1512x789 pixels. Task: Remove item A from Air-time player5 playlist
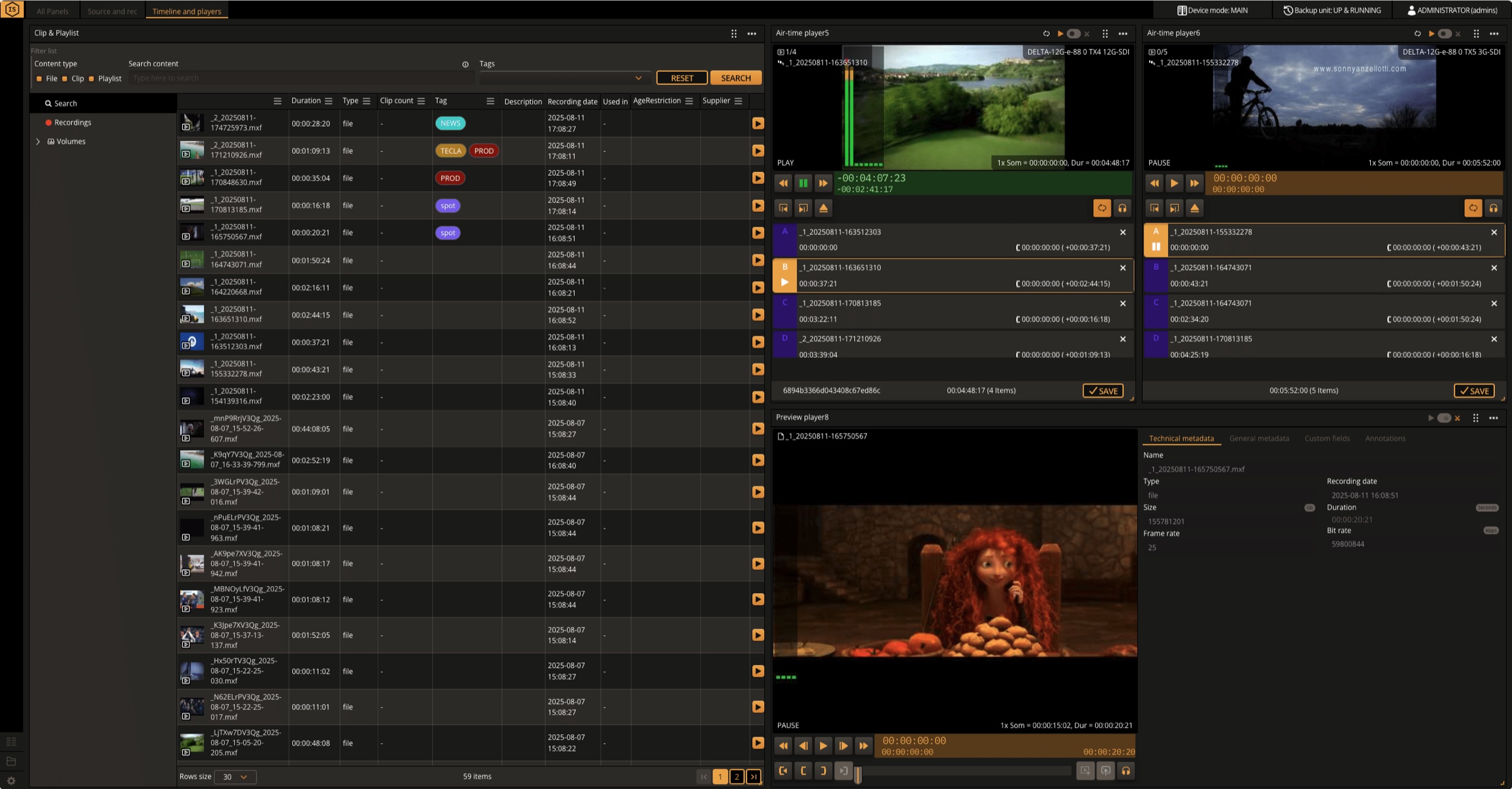coord(1123,233)
